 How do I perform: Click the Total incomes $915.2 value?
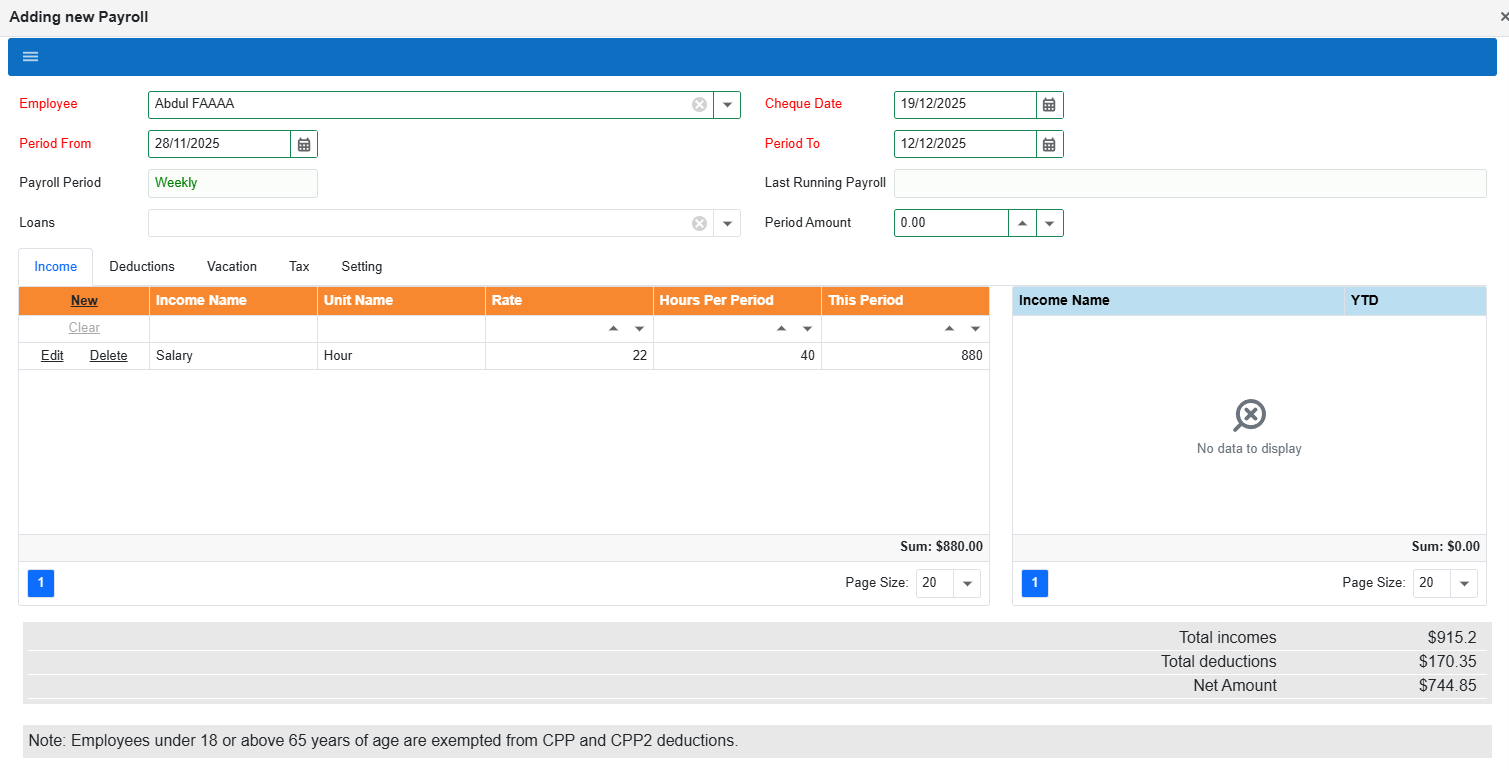tap(1452, 638)
